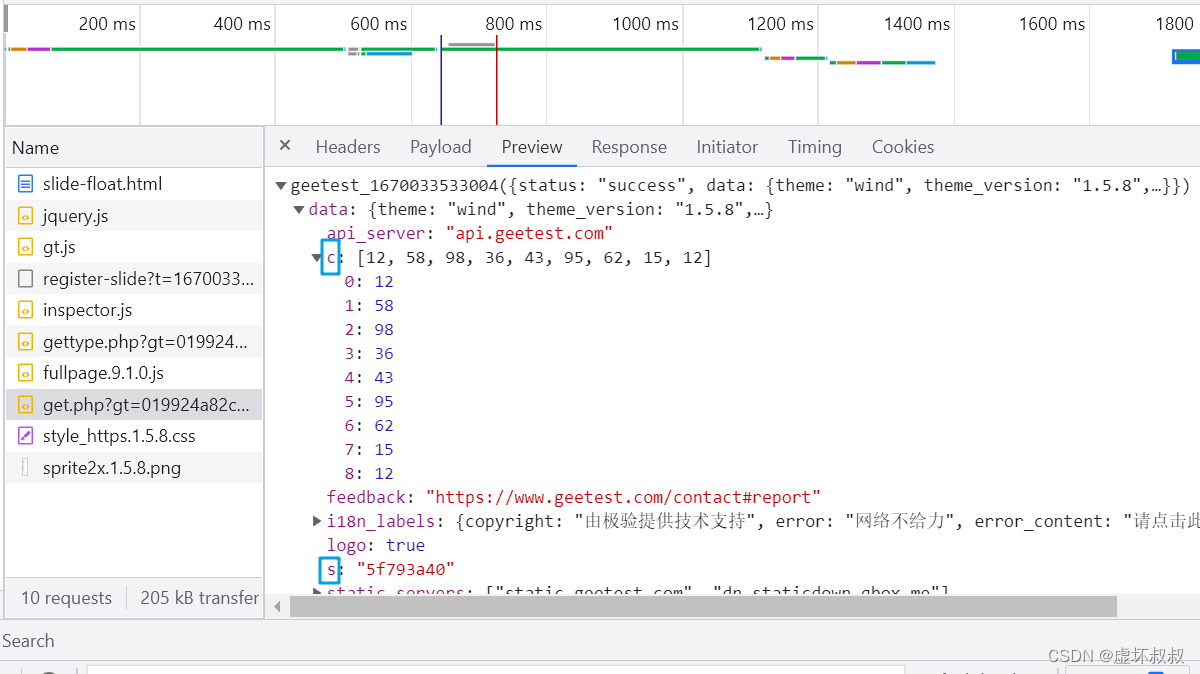Collapse the c array node
Viewport: 1200px width, 674px height.
point(317,258)
